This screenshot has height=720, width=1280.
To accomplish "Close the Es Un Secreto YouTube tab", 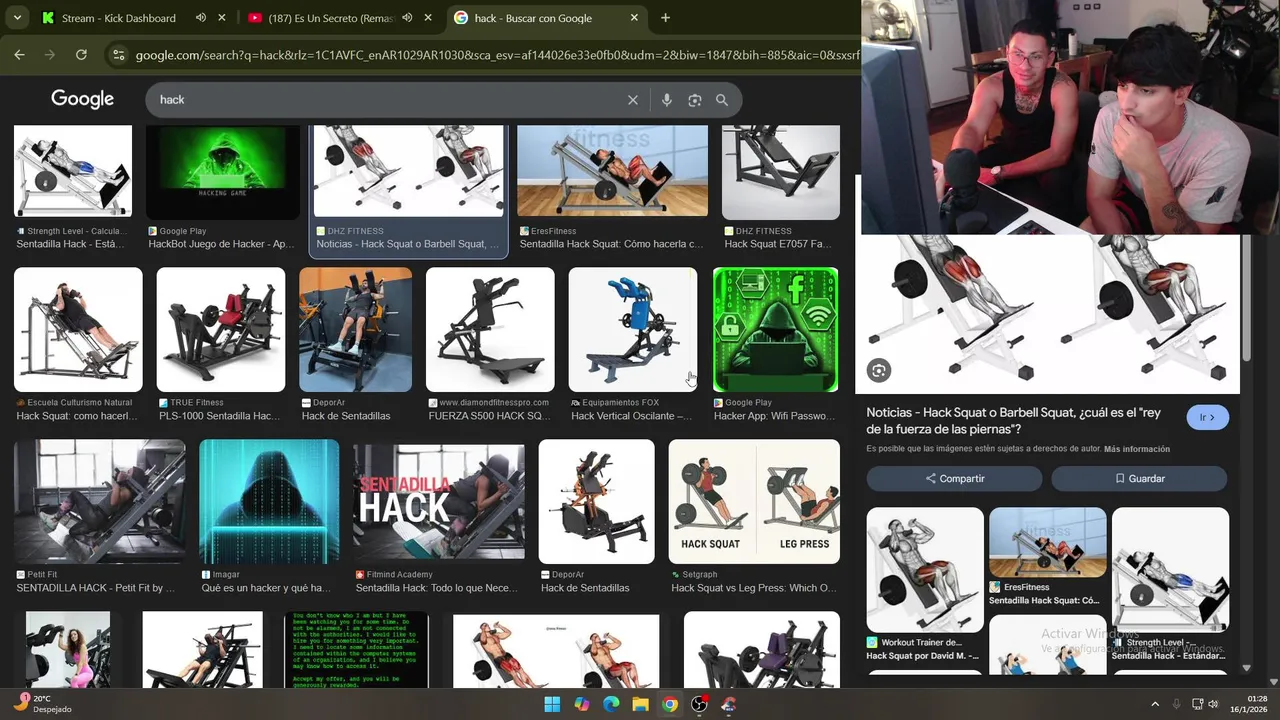I will click(428, 18).
